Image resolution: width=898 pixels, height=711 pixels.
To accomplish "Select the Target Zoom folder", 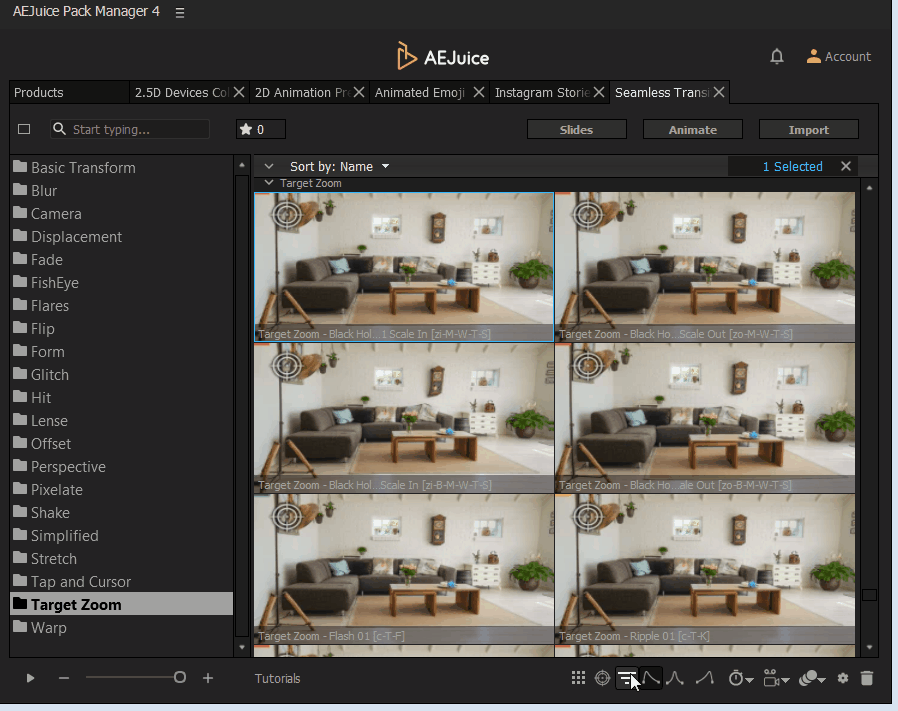I will 121,604.
